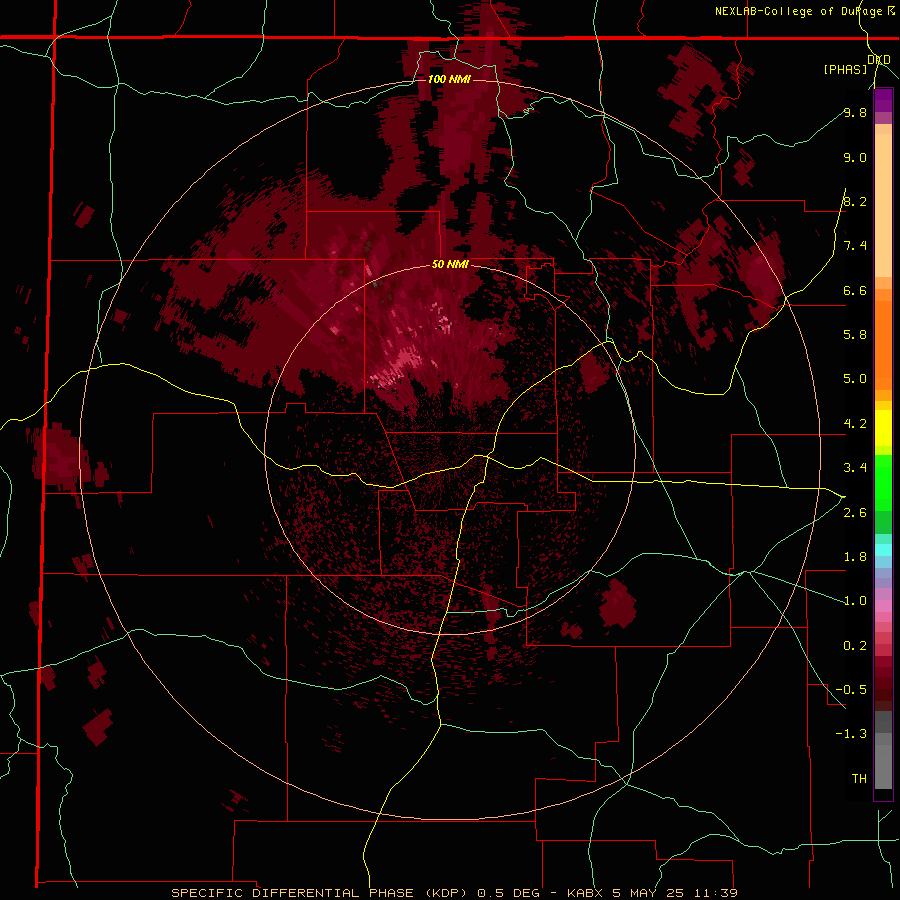Click the peach segment of the color bar
This screenshot has width=900, height=900.
click(883, 201)
